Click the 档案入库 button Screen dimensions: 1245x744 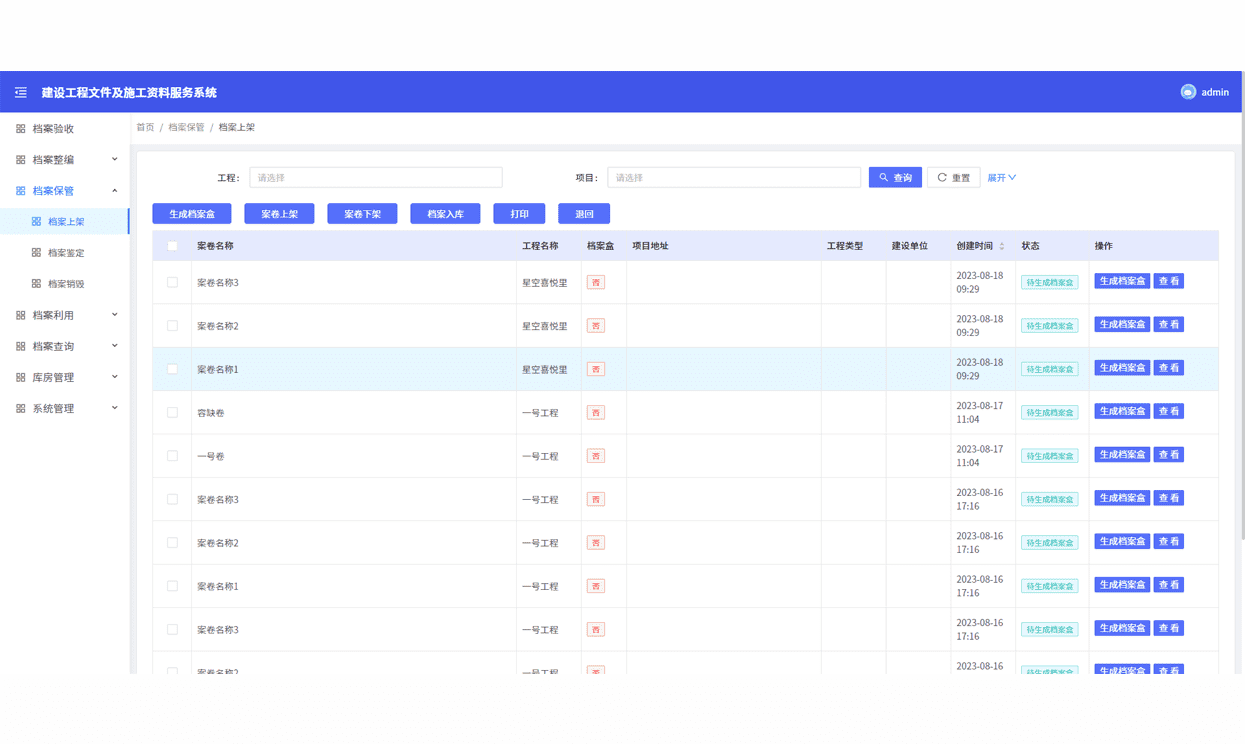pos(445,214)
